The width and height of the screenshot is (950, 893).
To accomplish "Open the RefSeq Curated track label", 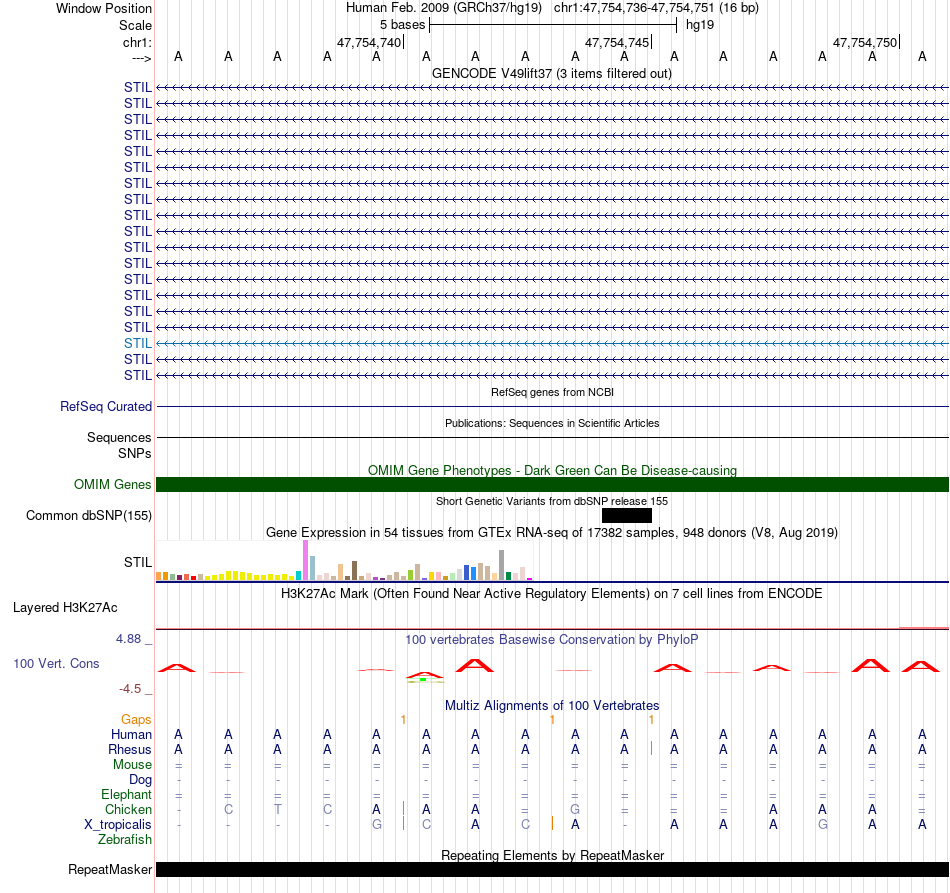I will coord(105,407).
